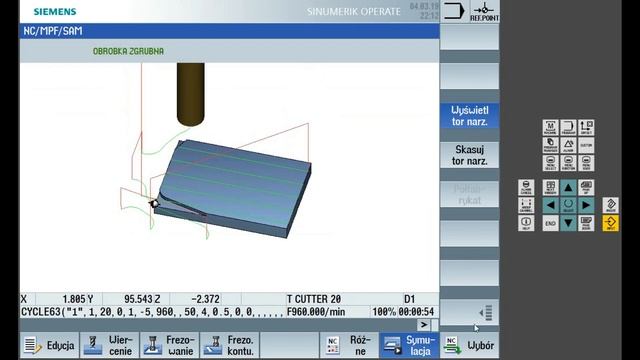Viewport: 640px width, 360px height.
Task: Click the back-to-list arrow icon in the right softkey column
Action: tap(486, 313)
